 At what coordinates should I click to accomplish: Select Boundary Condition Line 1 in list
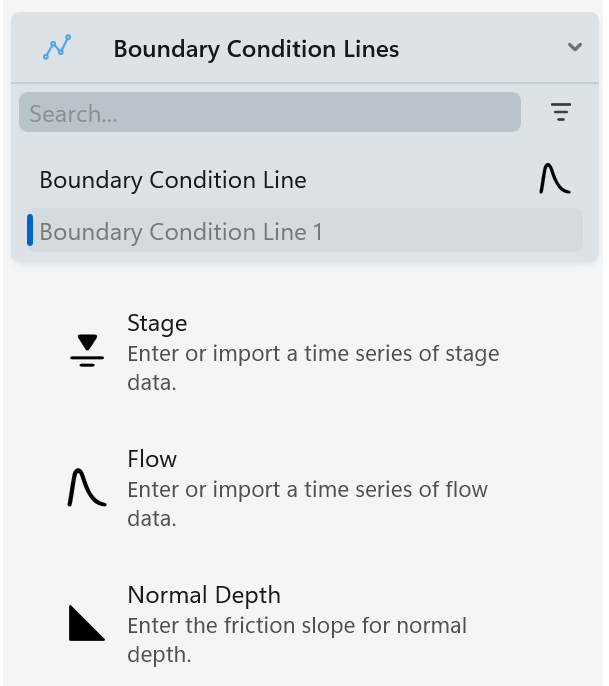(181, 232)
